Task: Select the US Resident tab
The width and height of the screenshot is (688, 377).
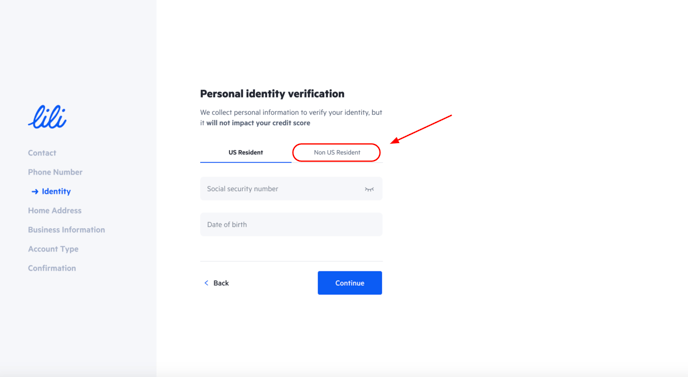Action: [x=246, y=153]
